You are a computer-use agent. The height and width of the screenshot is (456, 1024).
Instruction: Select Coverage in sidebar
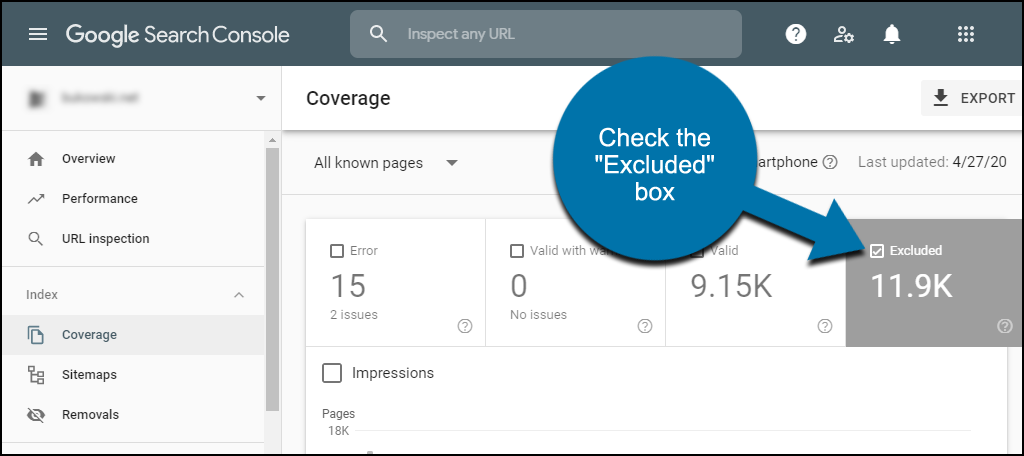pos(133,334)
